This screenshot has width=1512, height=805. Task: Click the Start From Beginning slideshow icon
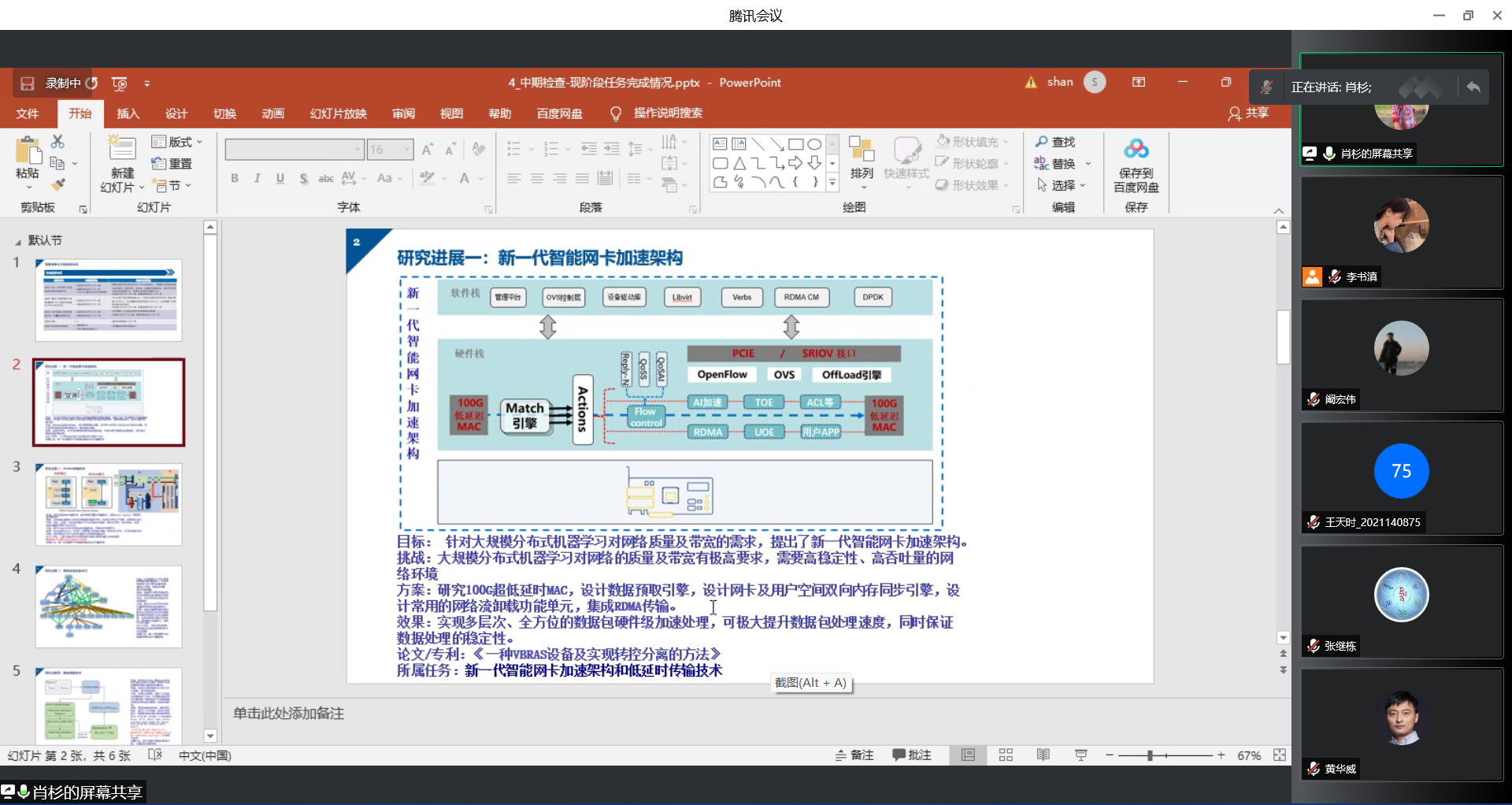pos(120,83)
